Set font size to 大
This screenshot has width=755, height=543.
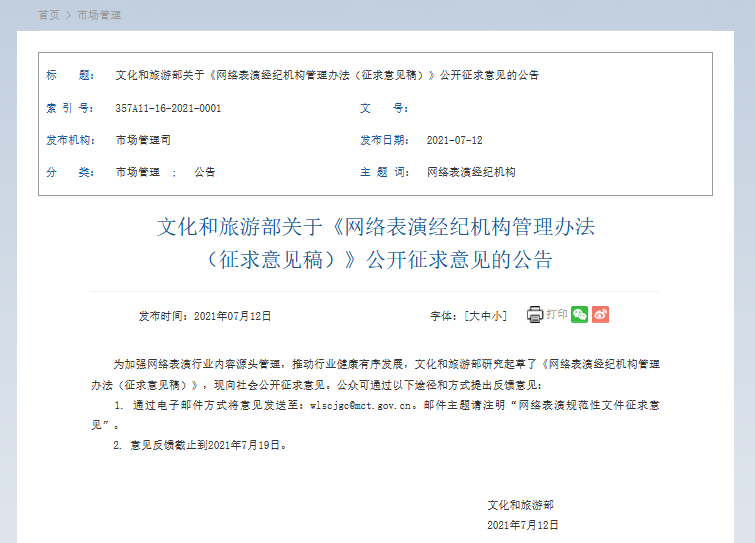click(474, 316)
